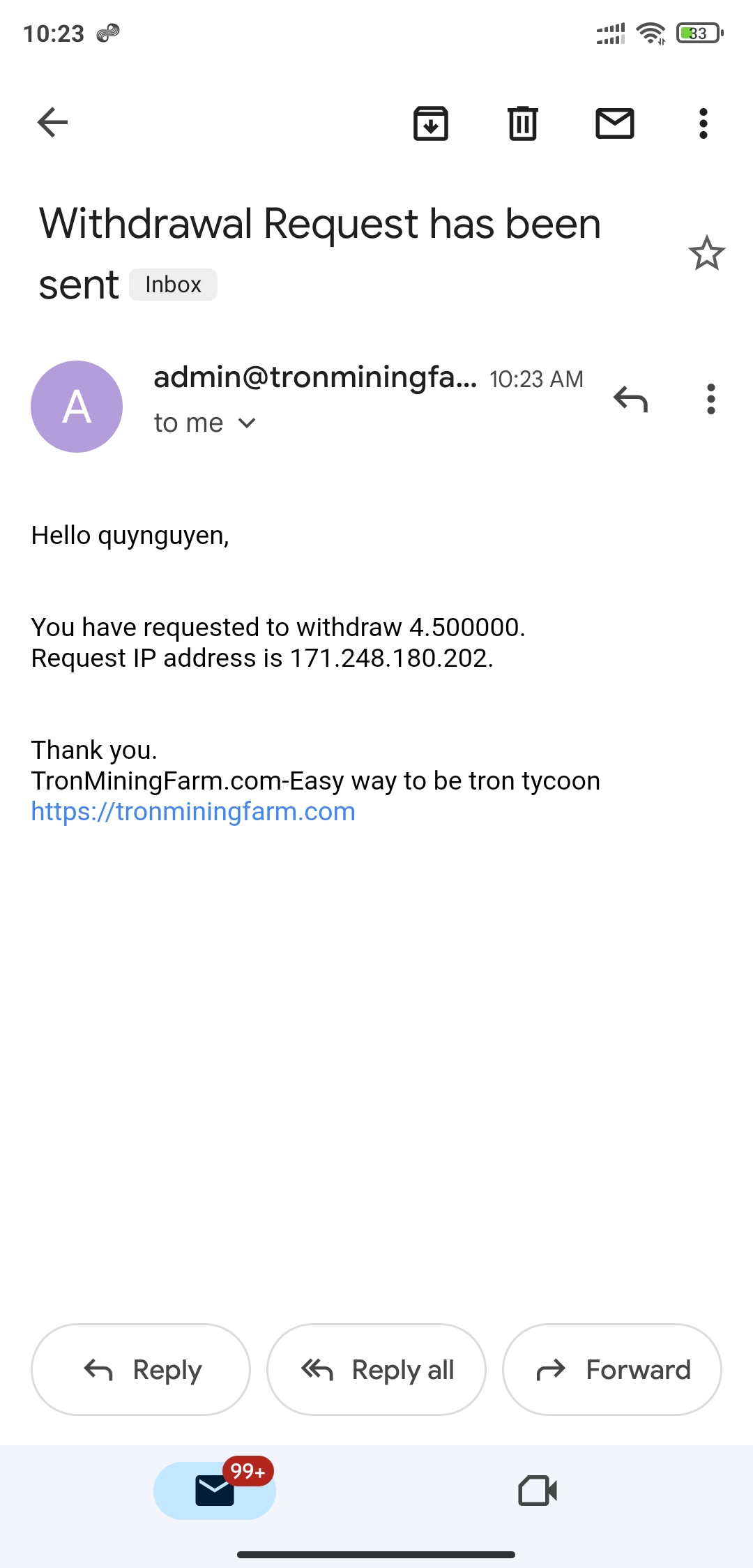The width and height of the screenshot is (753, 1568).
Task: Tap sender avatar letter A
Action: [77, 407]
